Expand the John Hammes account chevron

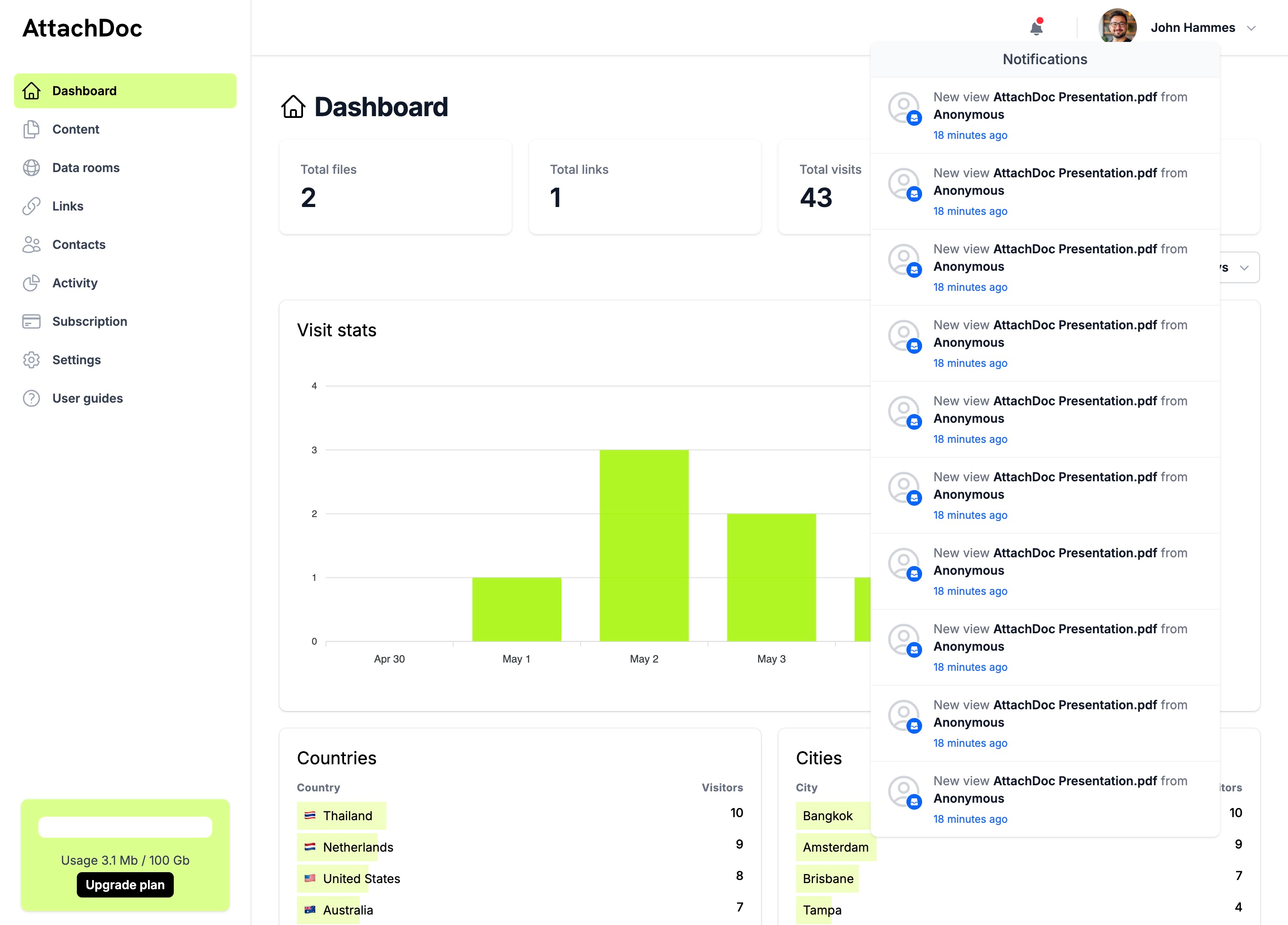point(1251,28)
